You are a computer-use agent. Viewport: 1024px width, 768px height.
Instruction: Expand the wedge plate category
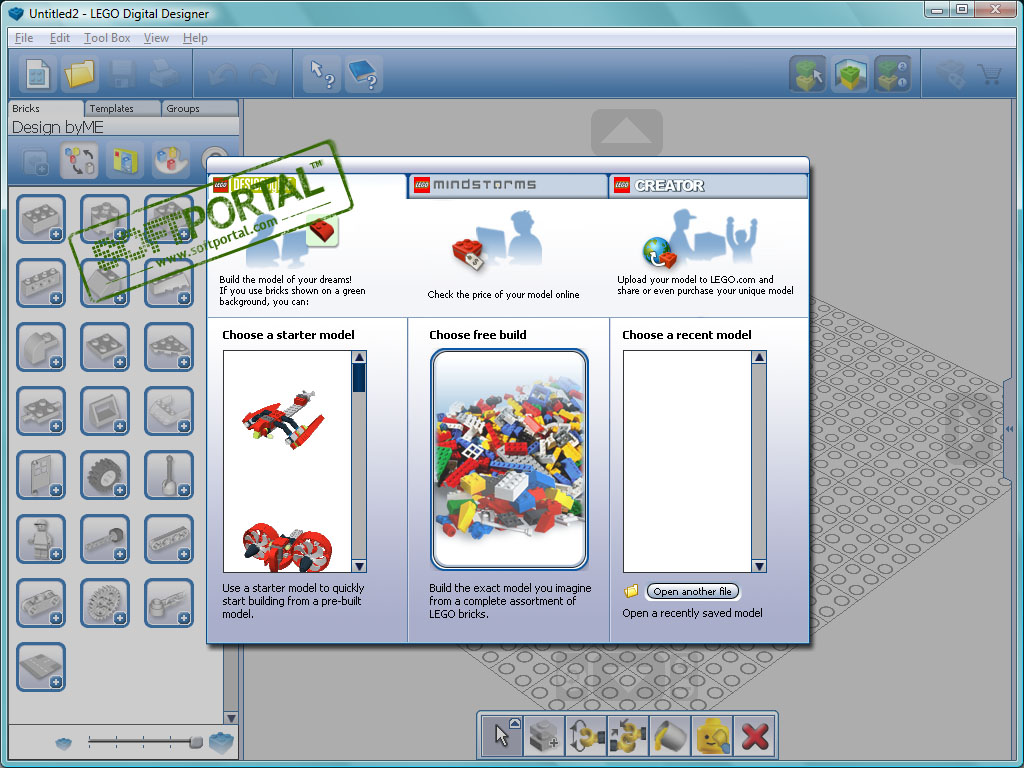168,347
